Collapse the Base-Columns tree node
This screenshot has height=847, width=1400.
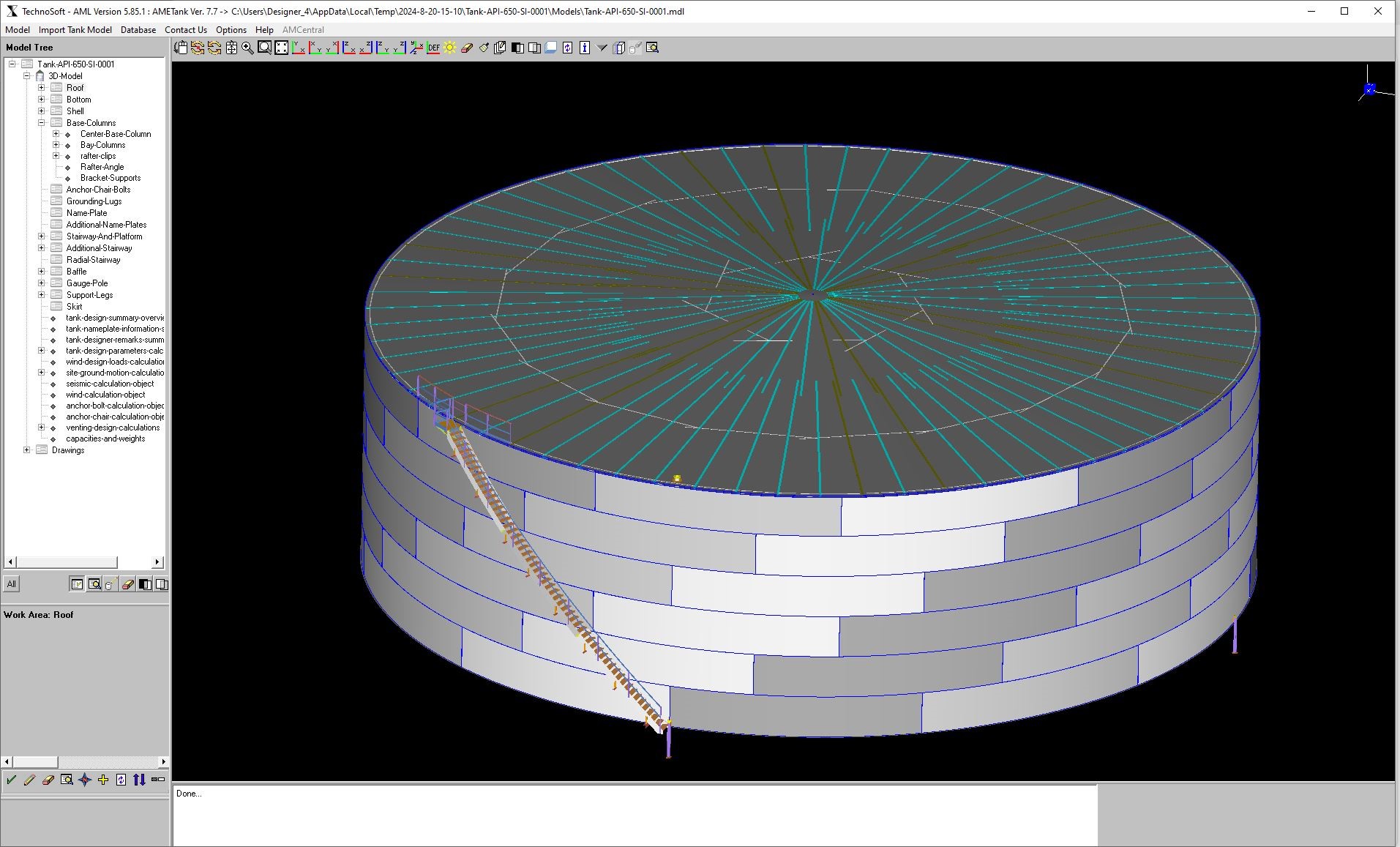coord(41,122)
